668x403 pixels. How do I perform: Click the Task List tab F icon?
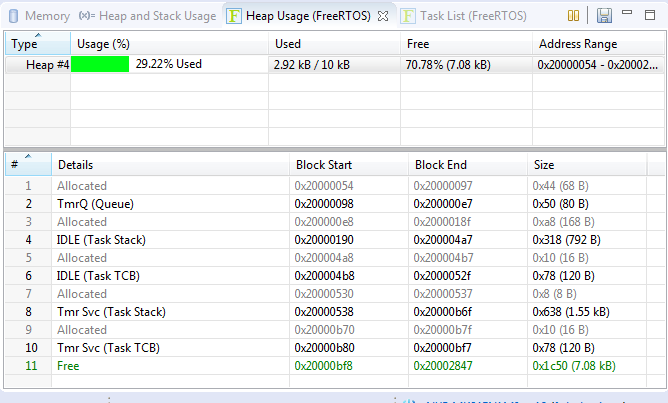pyautogui.click(x=408, y=16)
